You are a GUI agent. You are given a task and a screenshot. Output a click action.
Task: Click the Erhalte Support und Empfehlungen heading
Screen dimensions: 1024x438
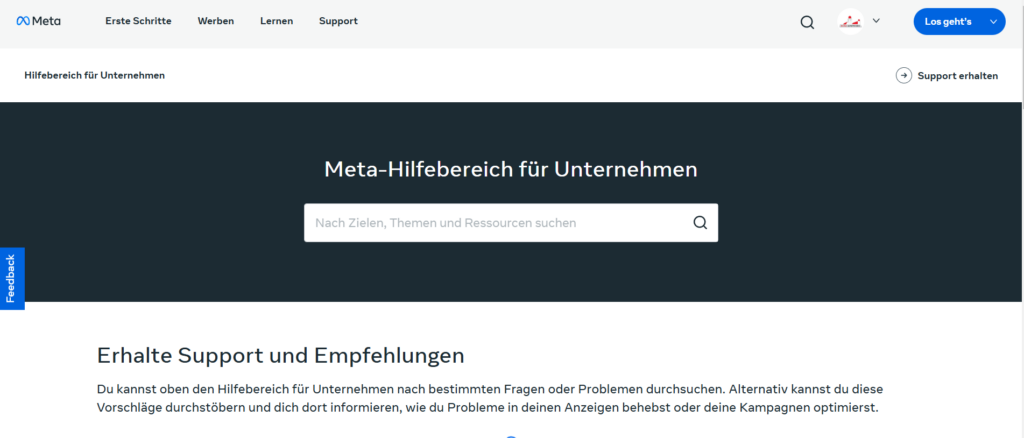click(x=281, y=356)
